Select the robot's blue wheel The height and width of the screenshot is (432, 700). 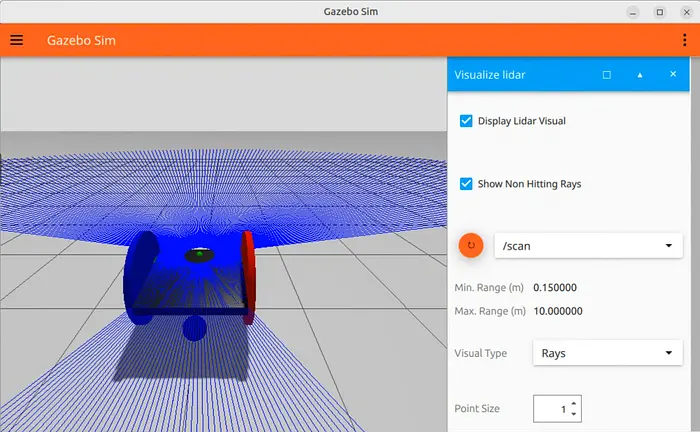(x=140, y=277)
